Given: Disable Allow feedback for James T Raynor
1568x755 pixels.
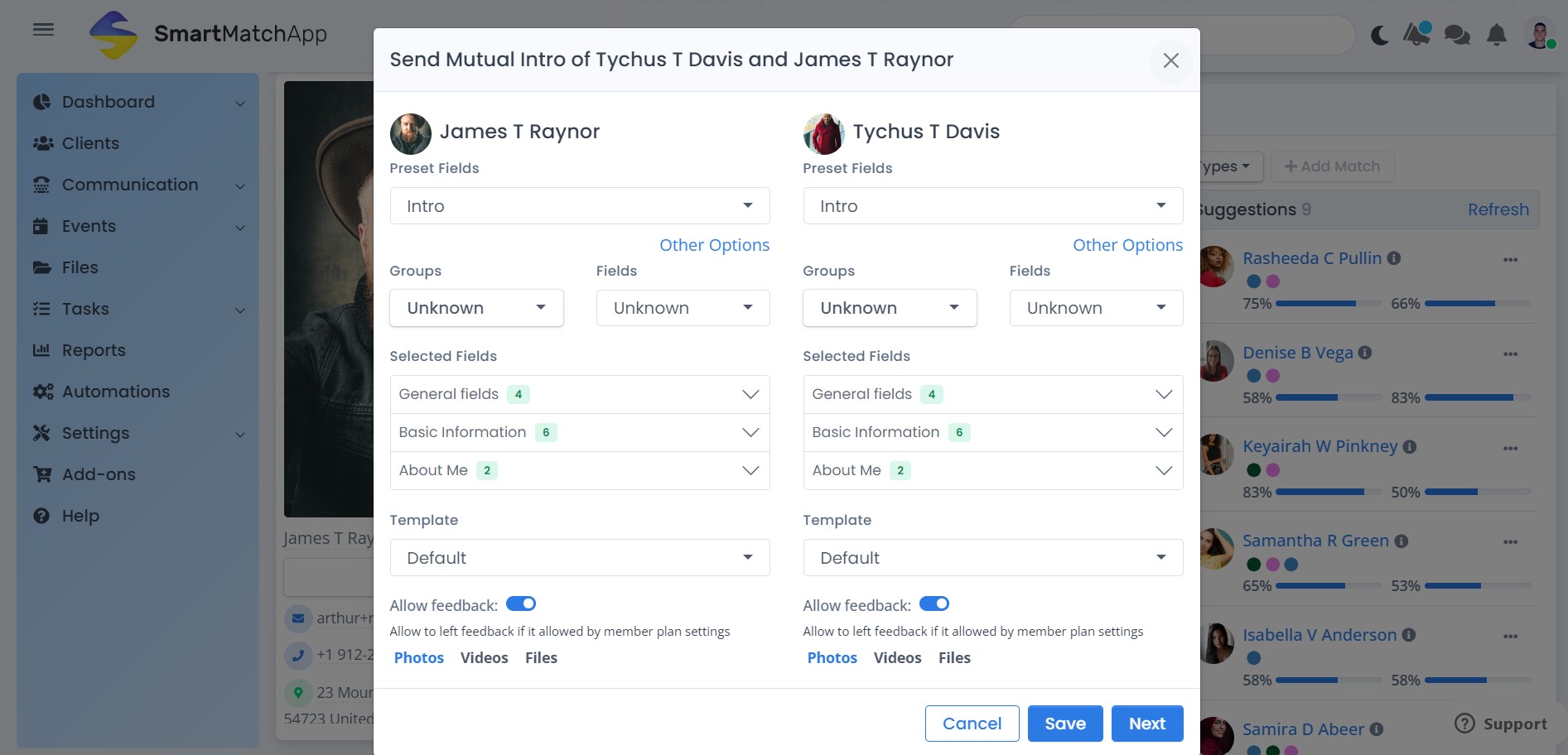Looking at the screenshot, I should (521, 604).
